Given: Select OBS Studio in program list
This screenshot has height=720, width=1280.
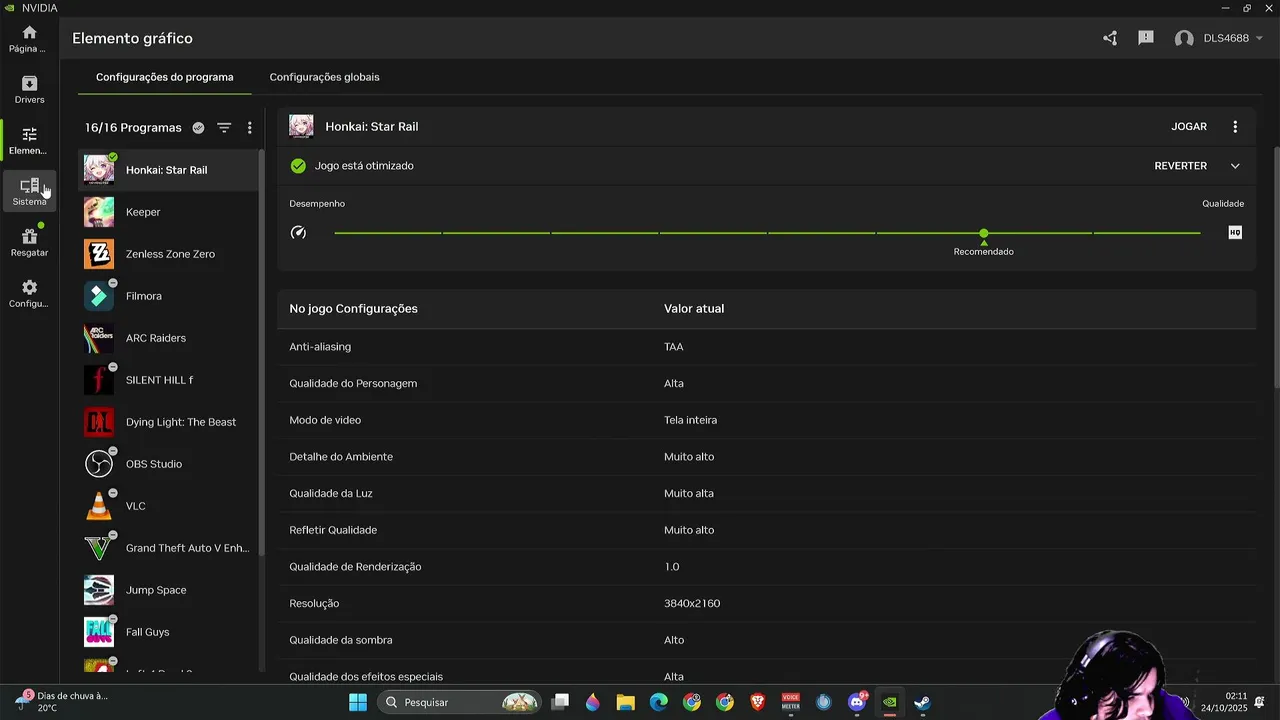Looking at the screenshot, I should coord(169,464).
